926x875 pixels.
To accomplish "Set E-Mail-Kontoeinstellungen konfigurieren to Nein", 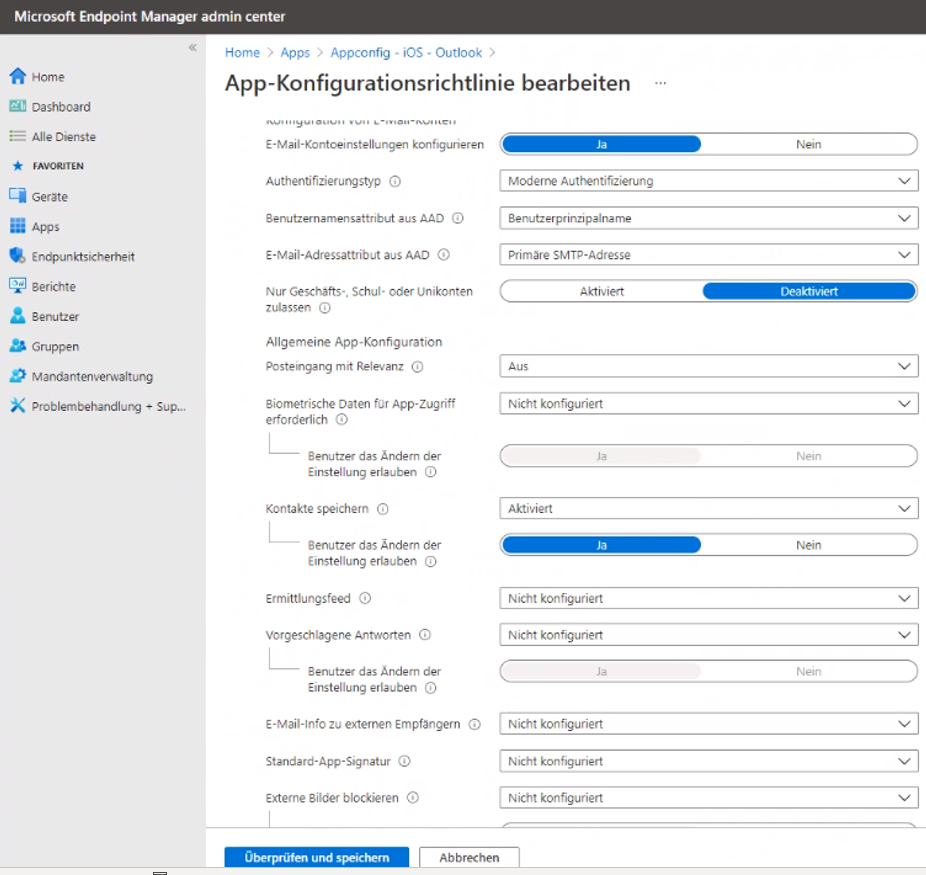I will tap(808, 144).
